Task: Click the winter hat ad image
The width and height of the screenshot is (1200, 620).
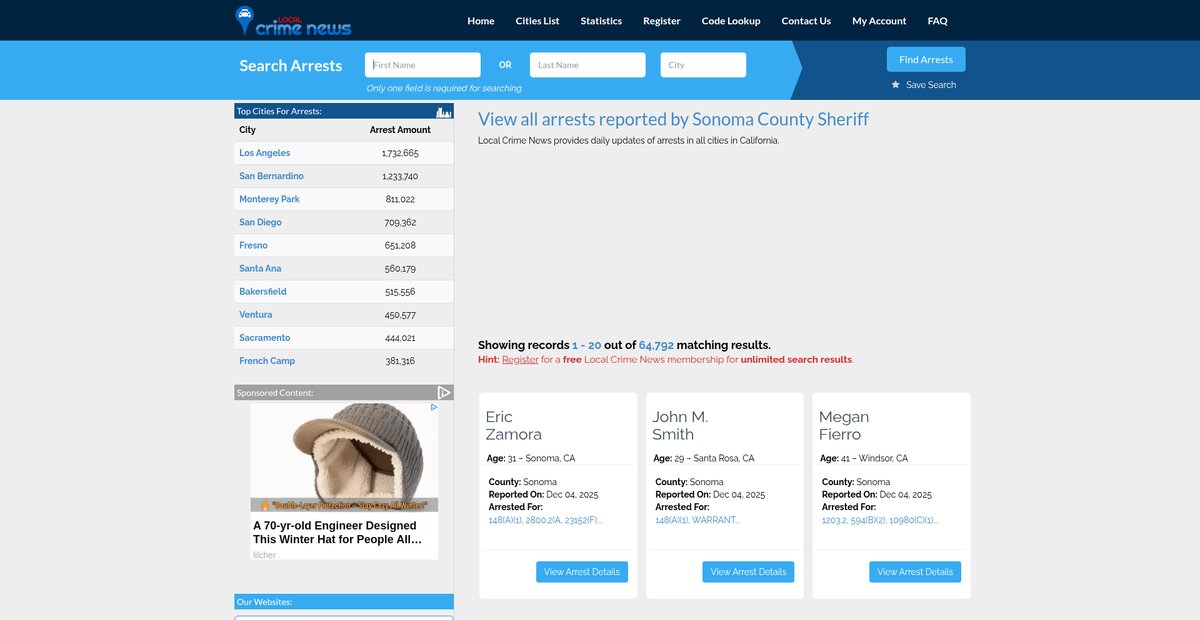Action: pos(344,457)
